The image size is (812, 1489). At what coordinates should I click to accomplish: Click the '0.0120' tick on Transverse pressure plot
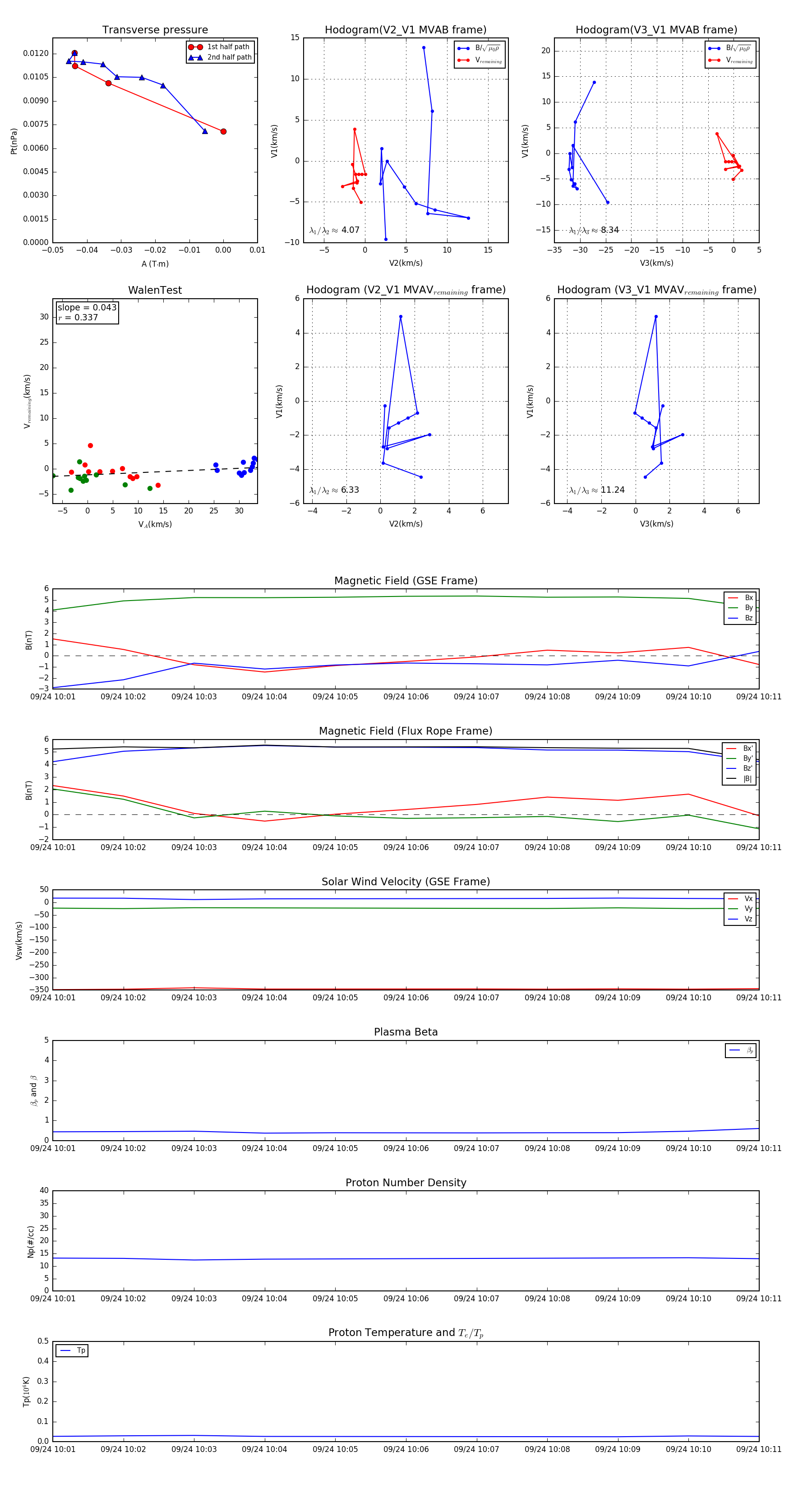tap(36, 53)
